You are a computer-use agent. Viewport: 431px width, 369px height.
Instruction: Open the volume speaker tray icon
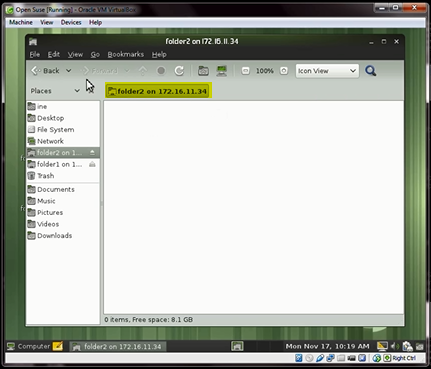pos(395,347)
